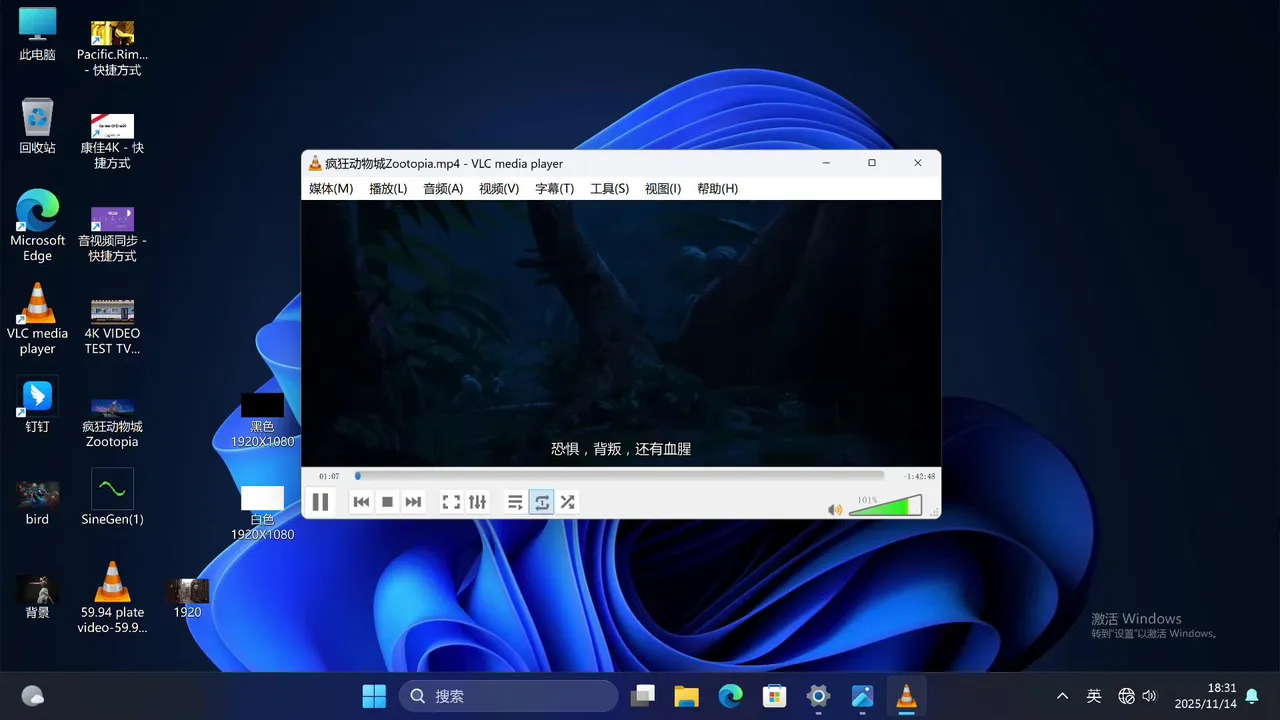Skip to previous media in VLC

coord(362,502)
